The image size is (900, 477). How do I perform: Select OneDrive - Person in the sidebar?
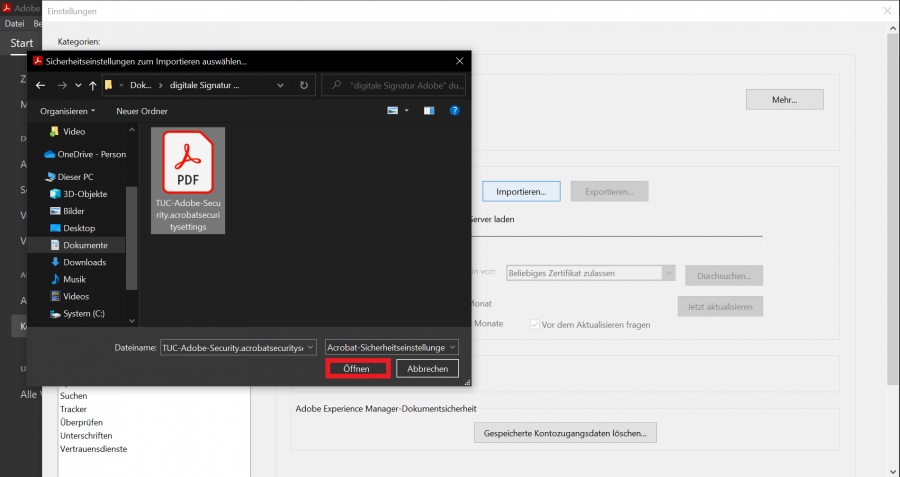click(85, 154)
